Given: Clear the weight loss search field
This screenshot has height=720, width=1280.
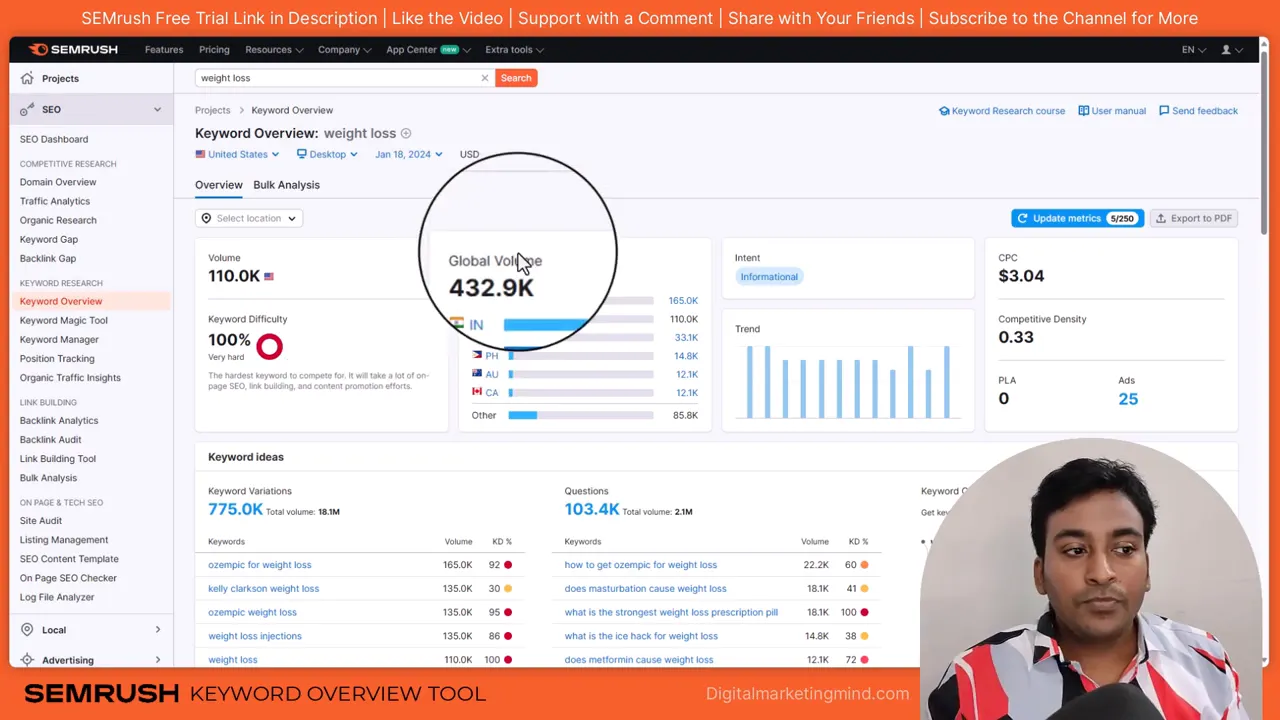Looking at the screenshot, I should 485,77.
